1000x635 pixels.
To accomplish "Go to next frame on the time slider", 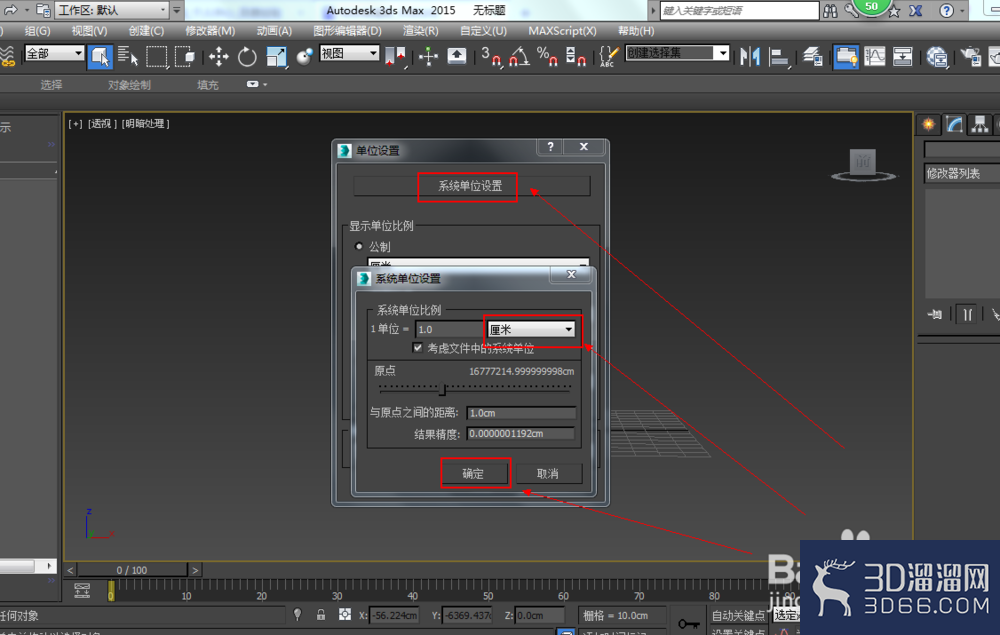I will point(195,570).
